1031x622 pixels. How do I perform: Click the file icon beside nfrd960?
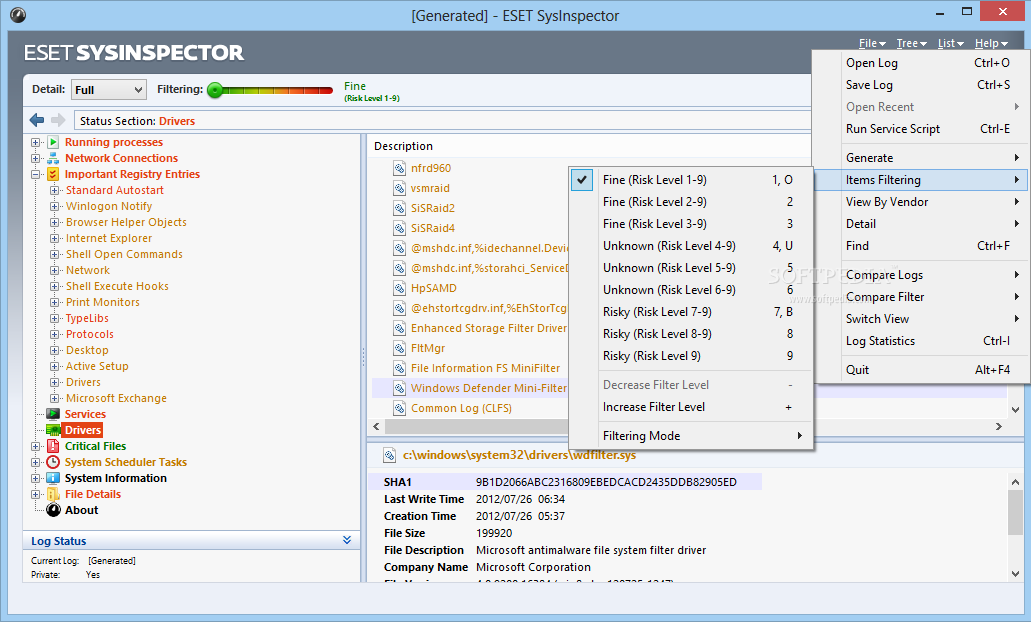(x=399, y=168)
